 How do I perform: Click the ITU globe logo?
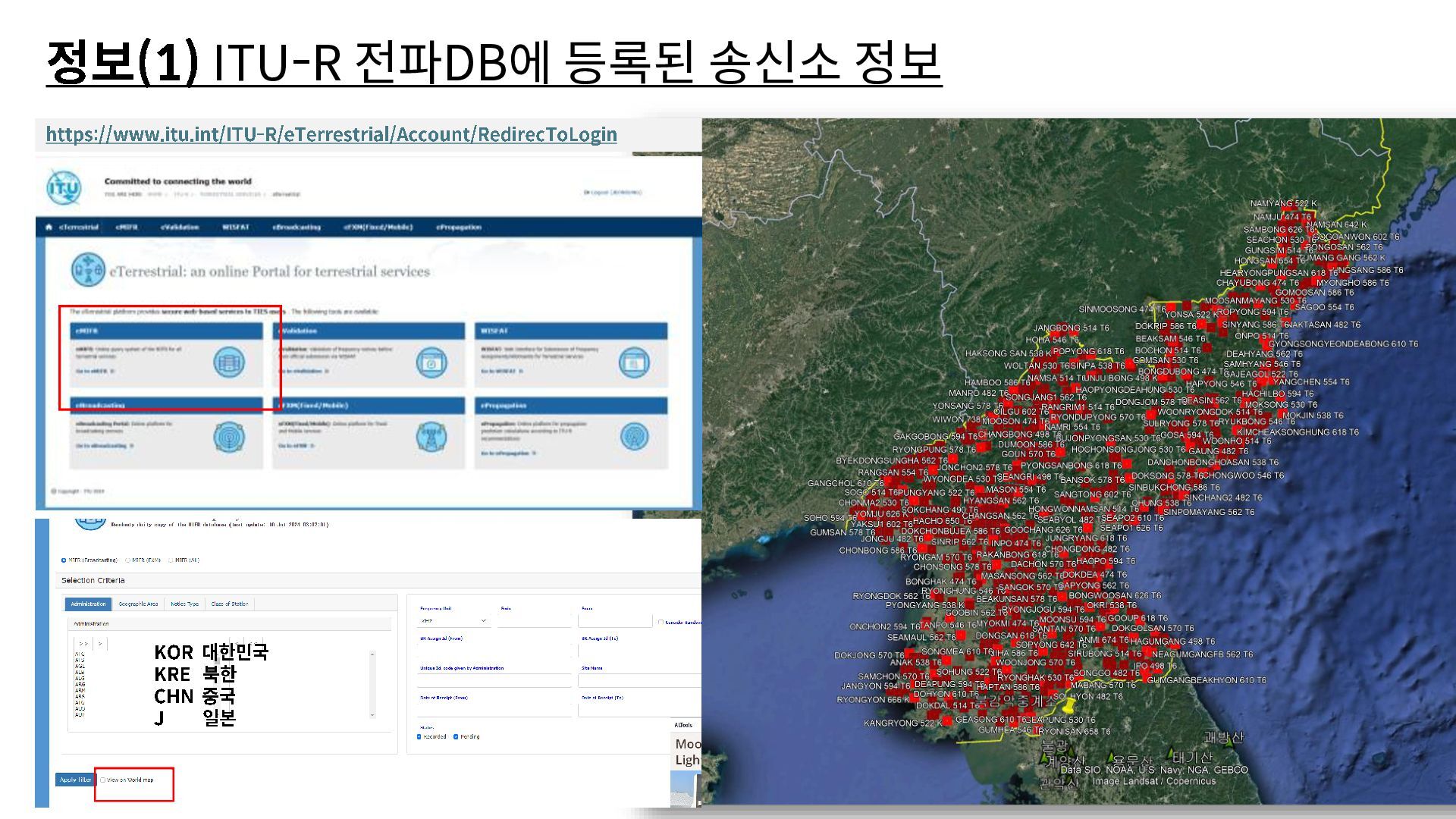(64, 188)
